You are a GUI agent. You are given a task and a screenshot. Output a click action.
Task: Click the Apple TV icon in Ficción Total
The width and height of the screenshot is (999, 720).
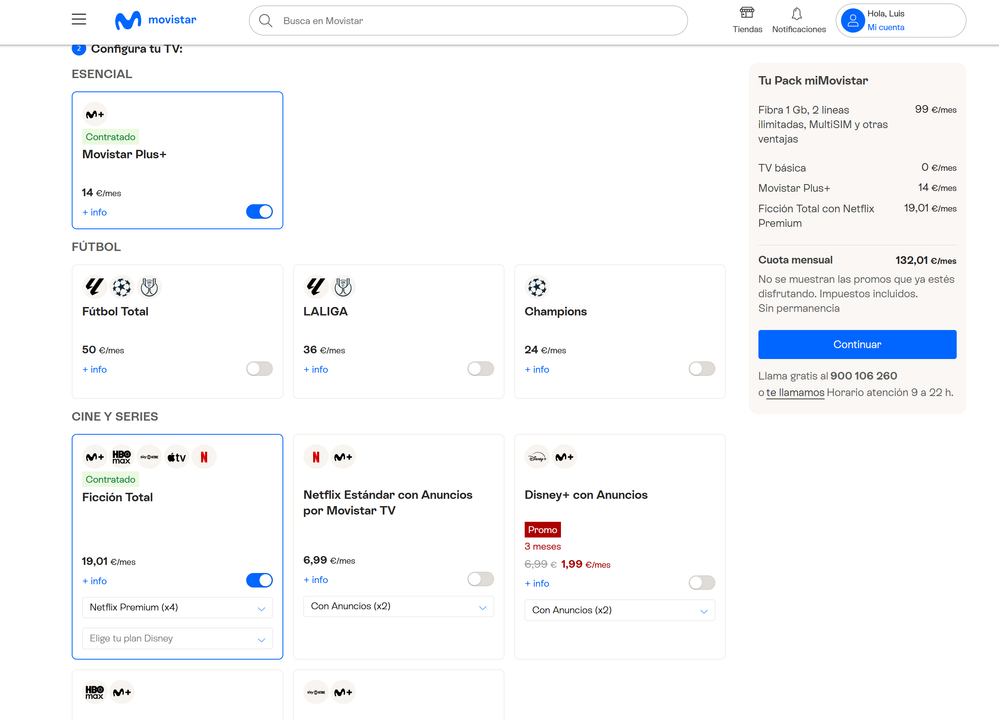point(176,457)
